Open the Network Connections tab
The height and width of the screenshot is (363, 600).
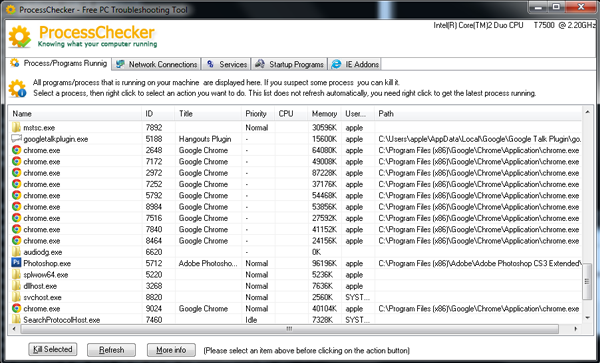pos(157,64)
